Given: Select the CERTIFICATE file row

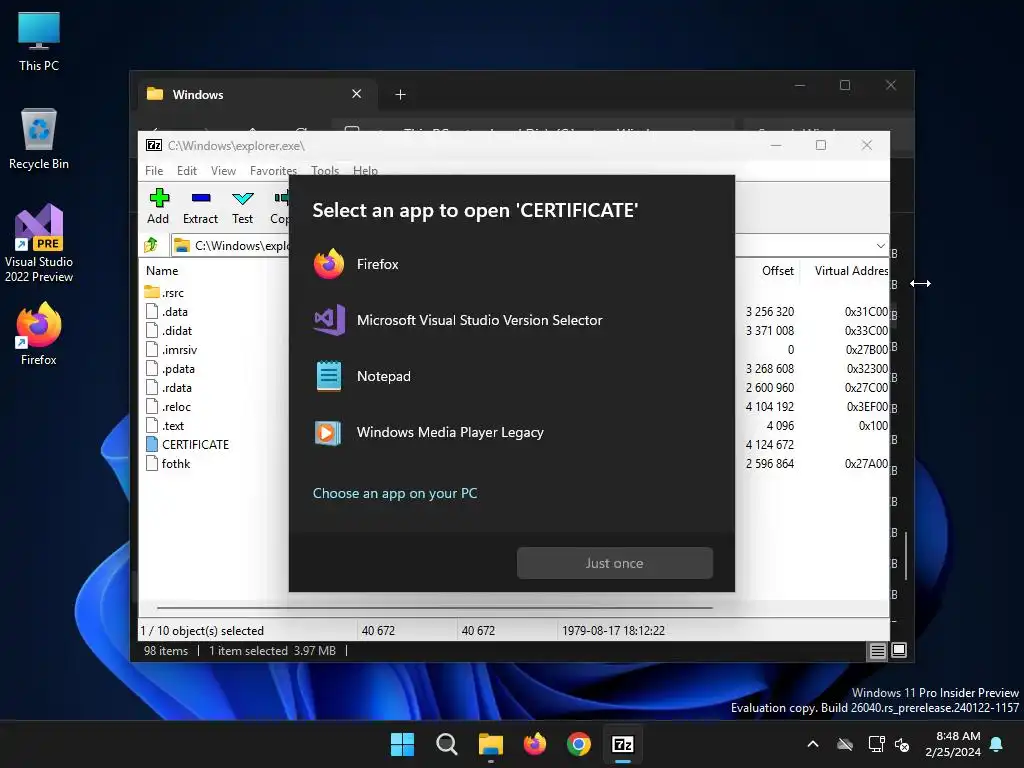Looking at the screenshot, I should 187,444.
